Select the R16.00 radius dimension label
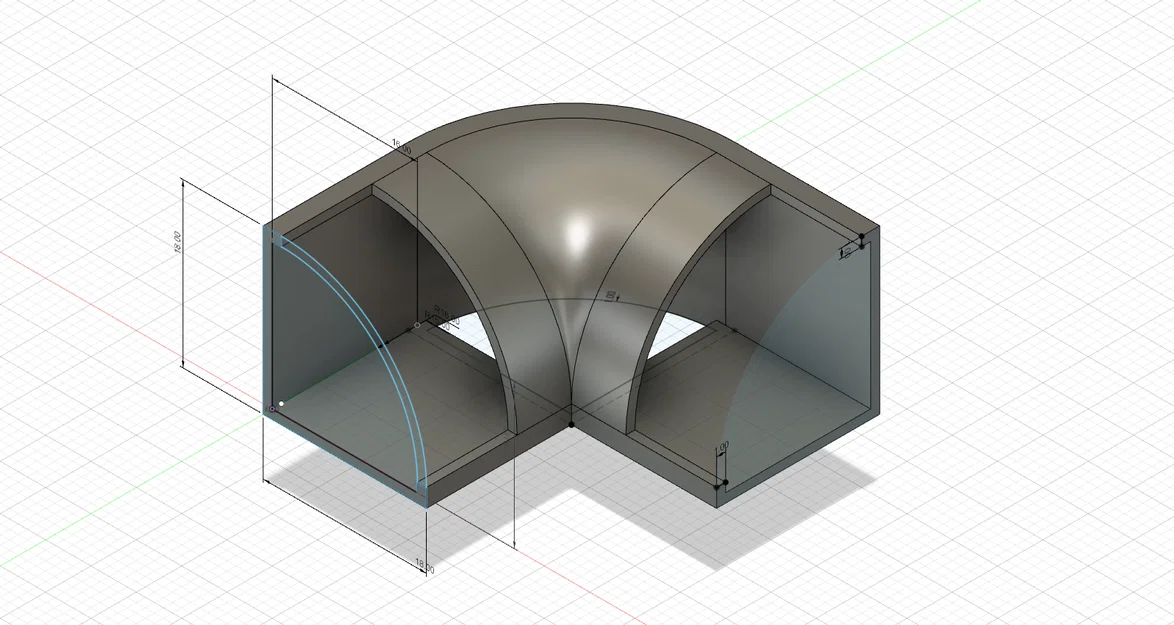Screen dimensions: 1174x625 (x=445, y=316)
